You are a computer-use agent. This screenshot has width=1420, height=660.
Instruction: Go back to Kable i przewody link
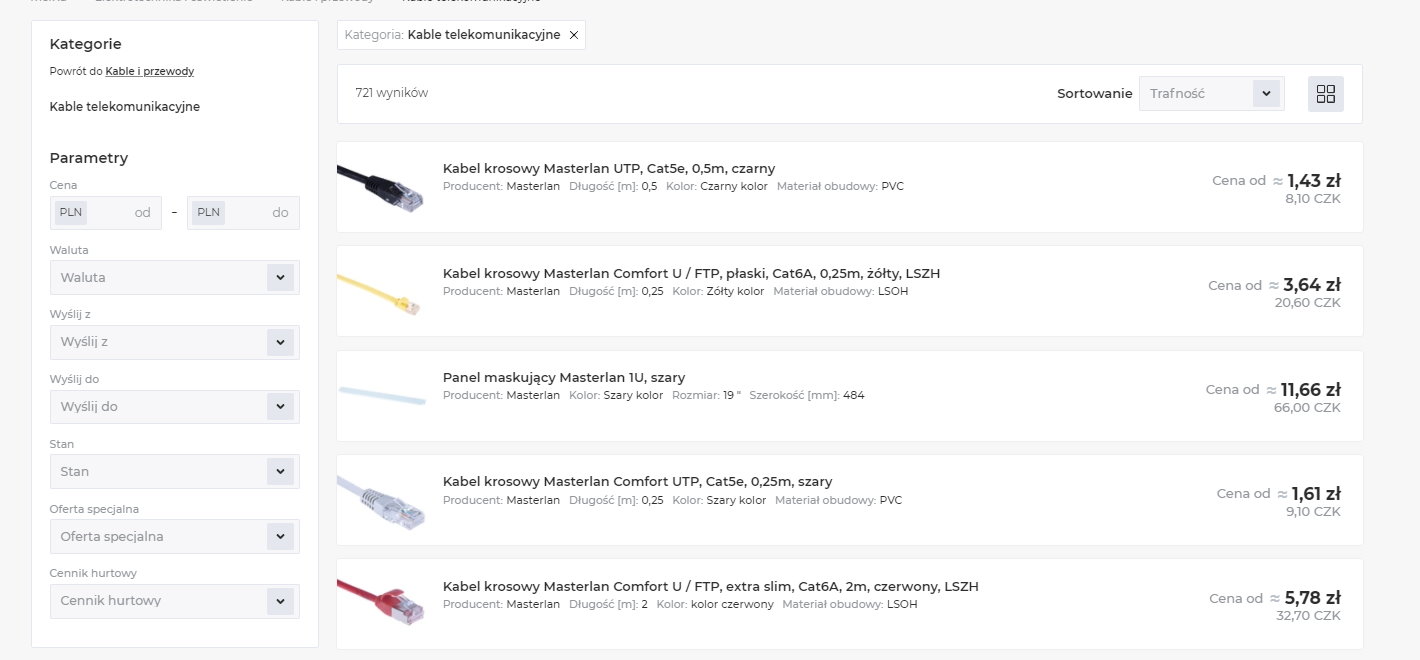[150, 72]
